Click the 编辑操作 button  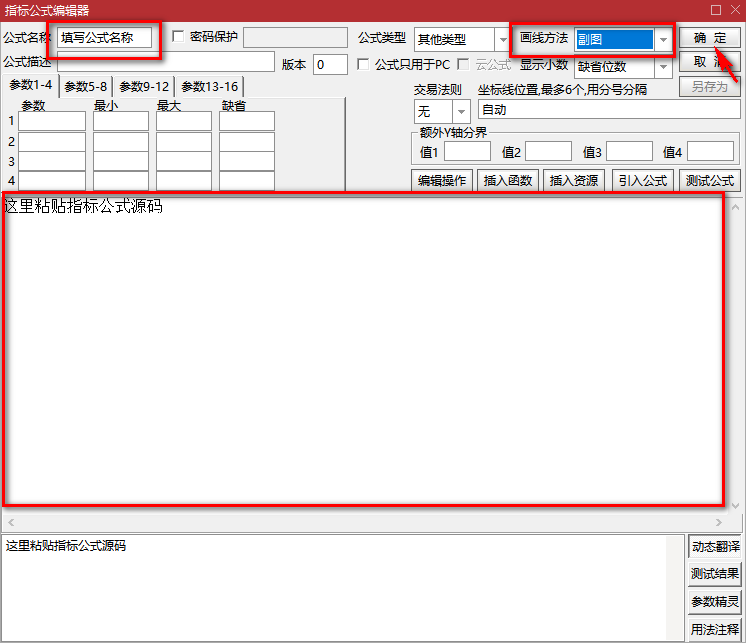442,180
